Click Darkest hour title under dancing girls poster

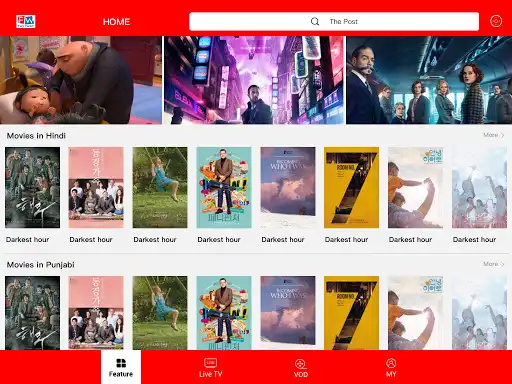click(475, 239)
